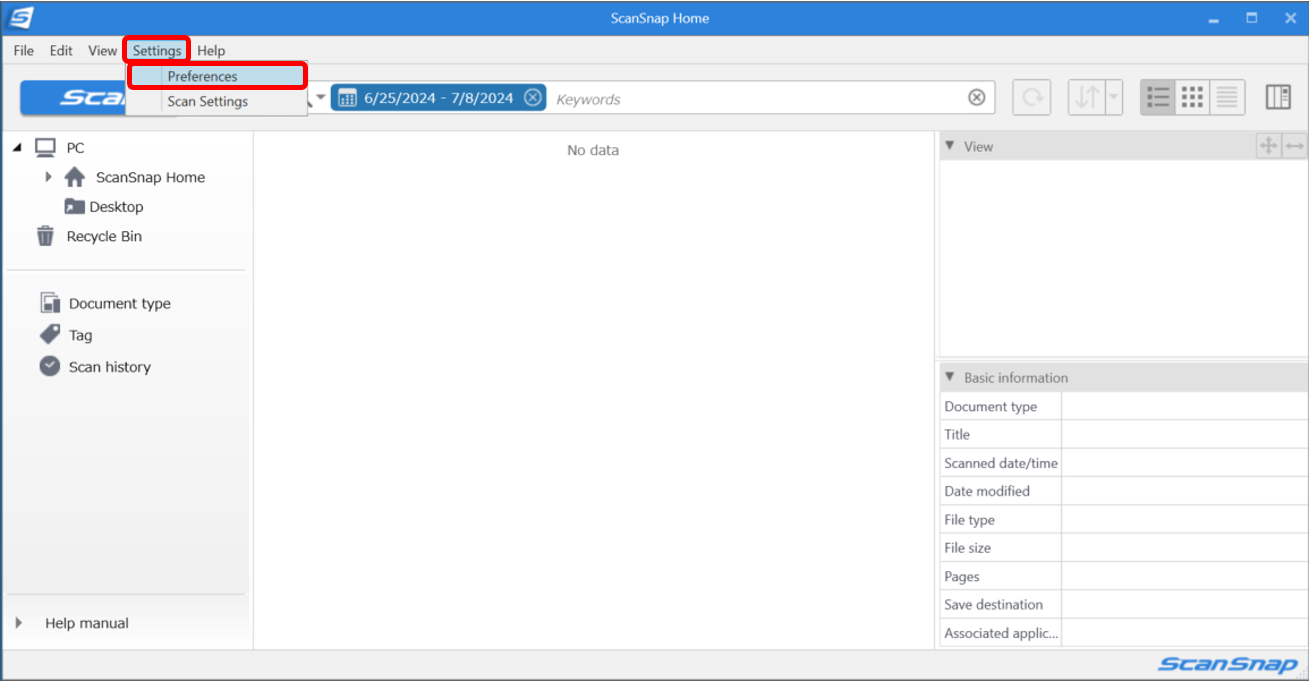Maximize the ScanSnap Home window
The image size is (1310, 681).
tap(1252, 18)
